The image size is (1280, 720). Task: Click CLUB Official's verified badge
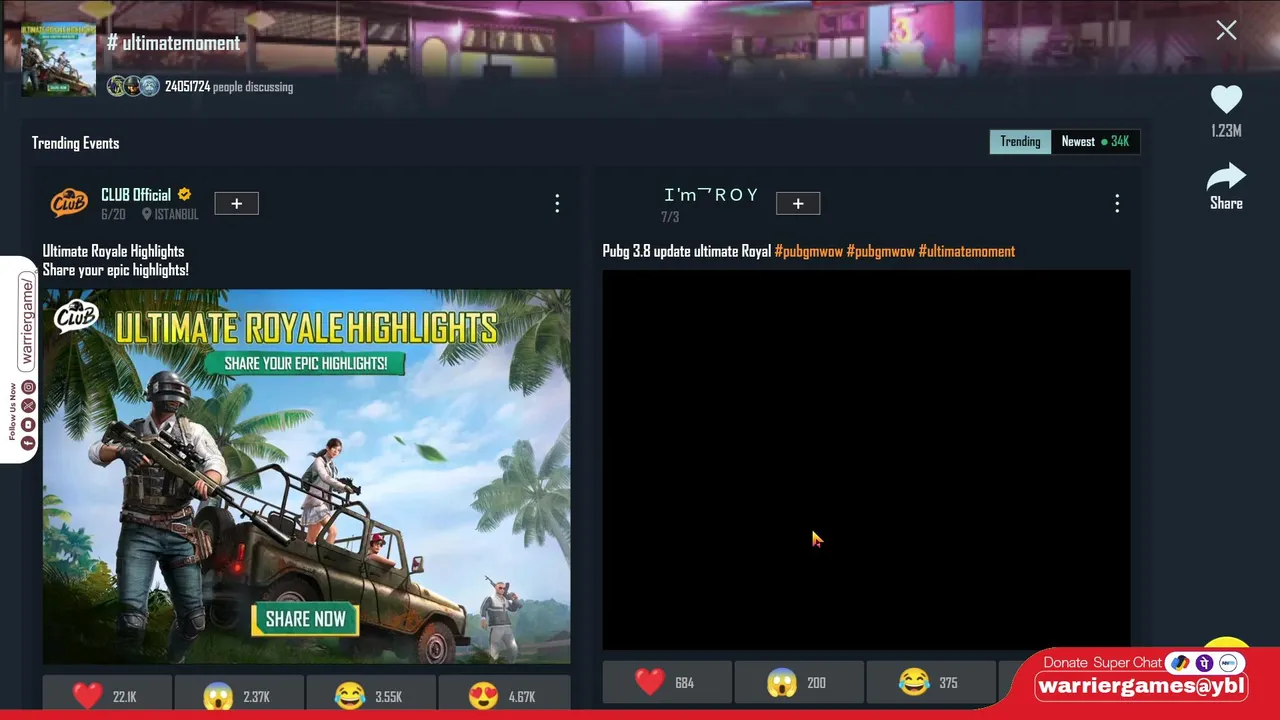(184, 195)
